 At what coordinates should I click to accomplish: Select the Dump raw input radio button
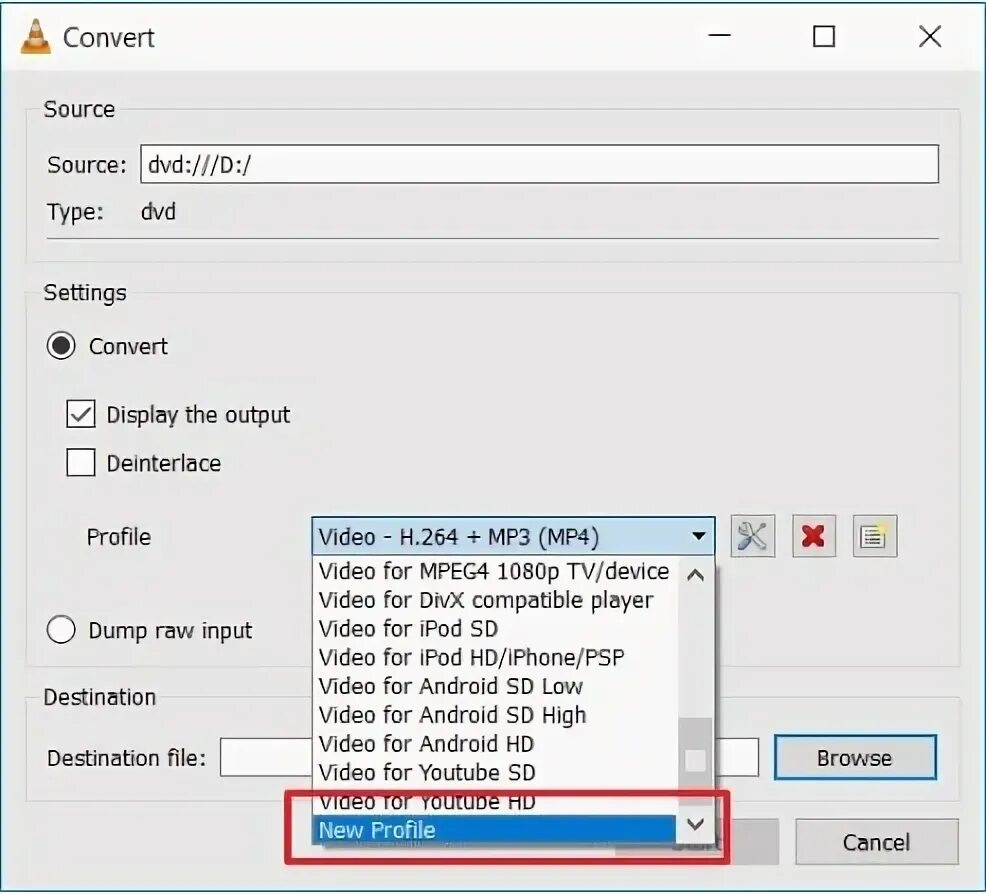click(x=61, y=629)
